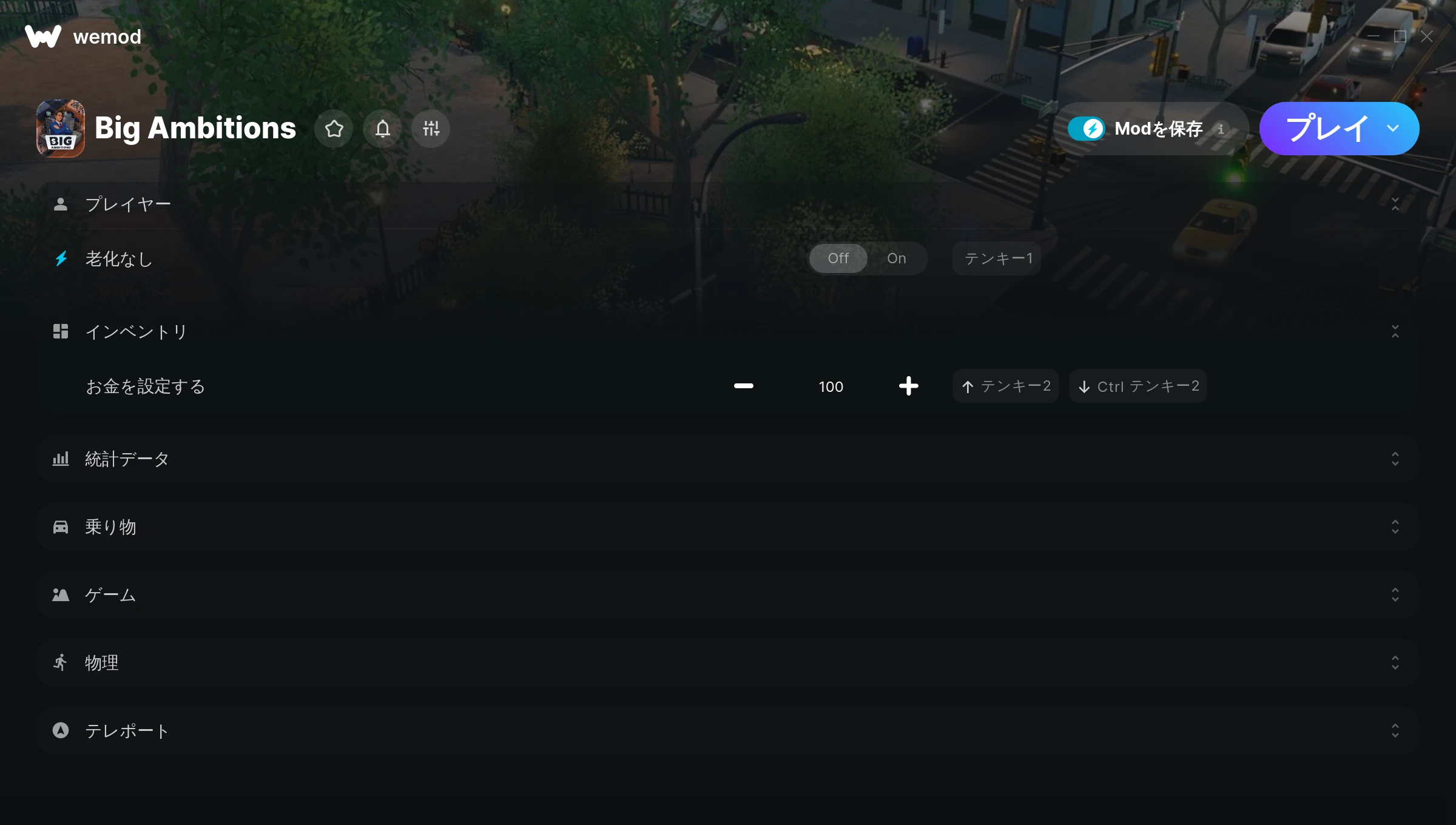Viewport: 1456px width, 825px height.
Task: Set 老化なし to On
Action: (896, 258)
